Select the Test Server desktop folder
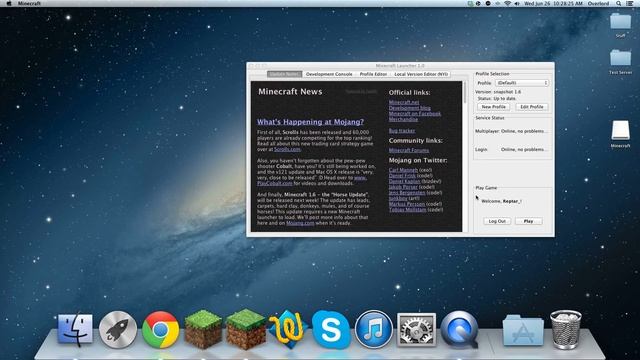This screenshot has width=640, height=360. (620, 62)
